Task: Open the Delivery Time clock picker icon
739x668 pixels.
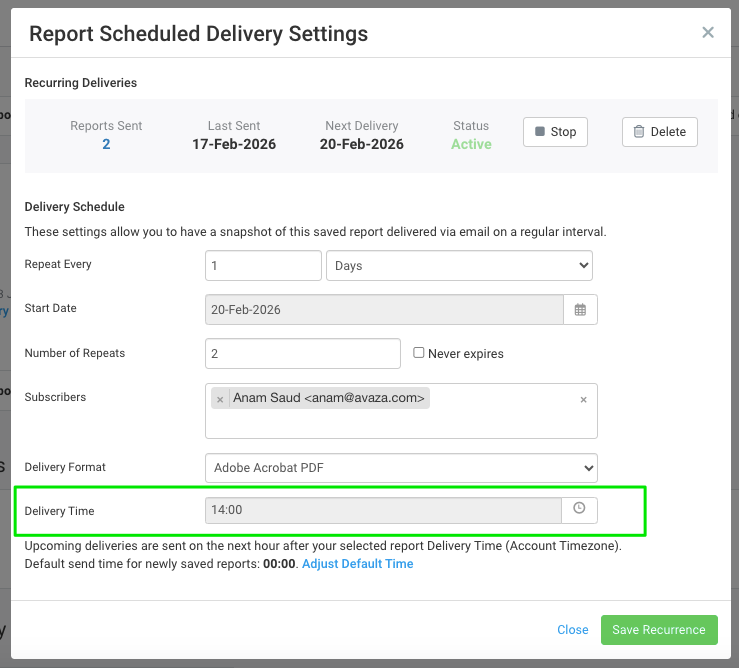Action: tap(579, 509)
